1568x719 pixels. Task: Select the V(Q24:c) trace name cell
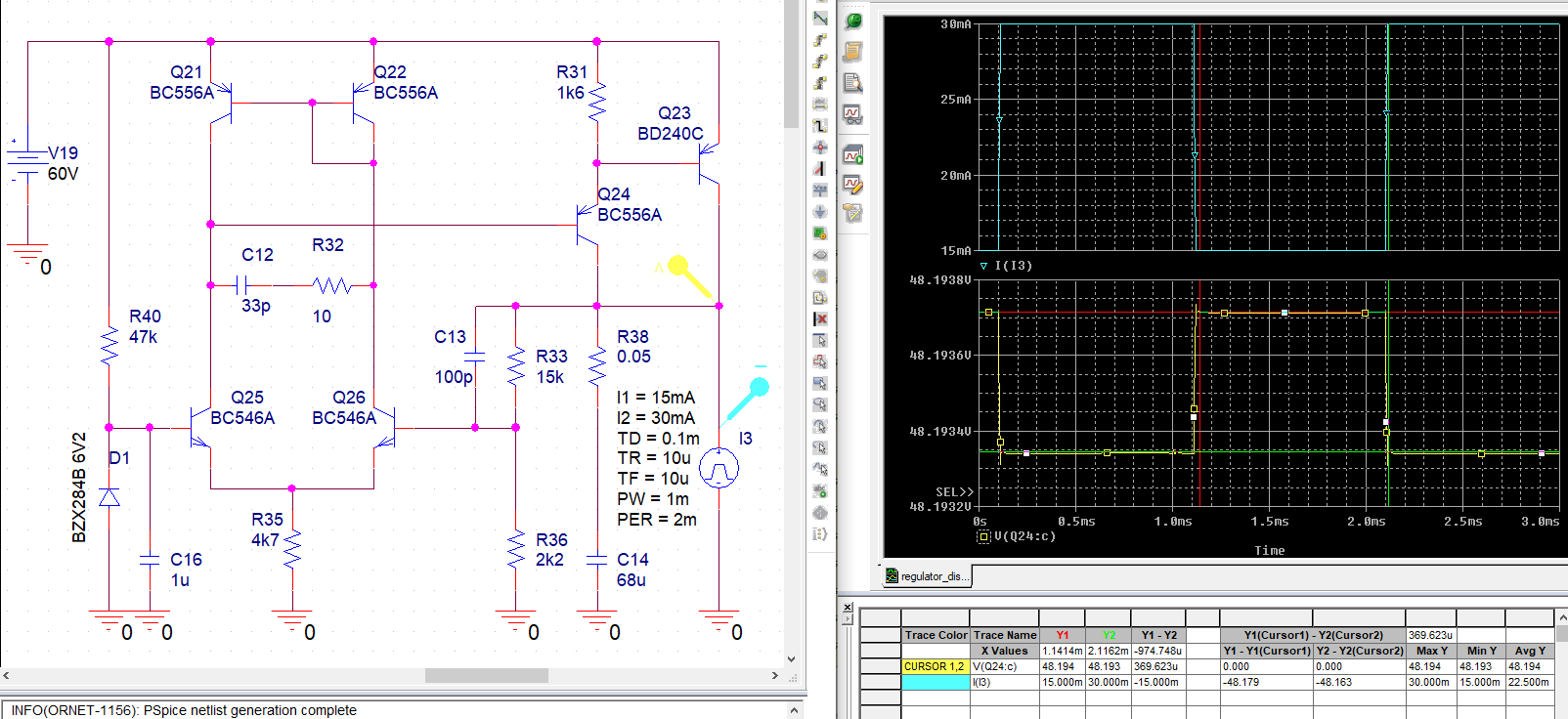(1004, 666)
